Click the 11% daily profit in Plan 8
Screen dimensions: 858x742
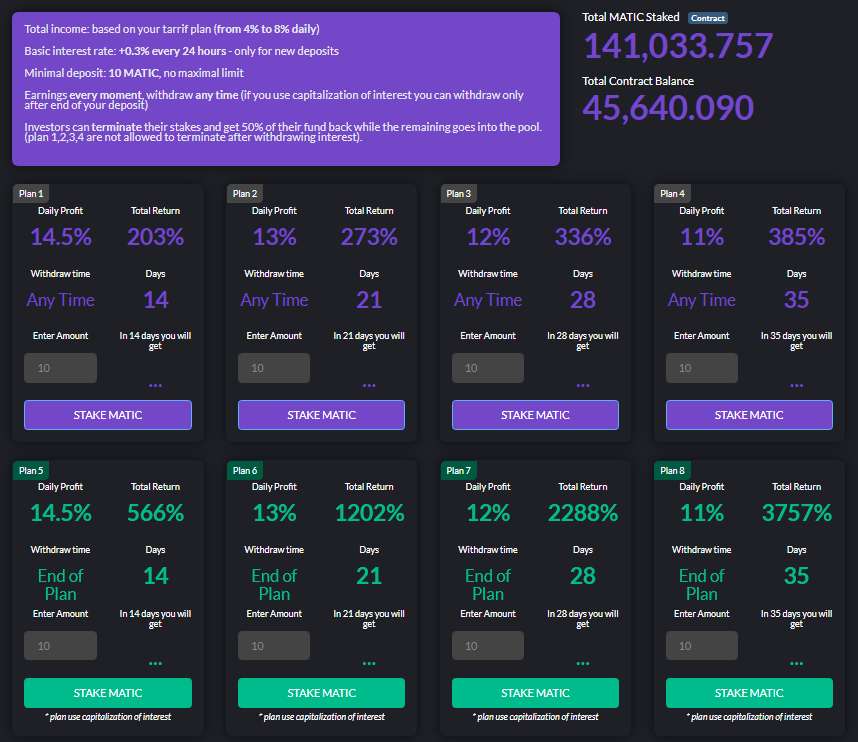click(702, 513)
